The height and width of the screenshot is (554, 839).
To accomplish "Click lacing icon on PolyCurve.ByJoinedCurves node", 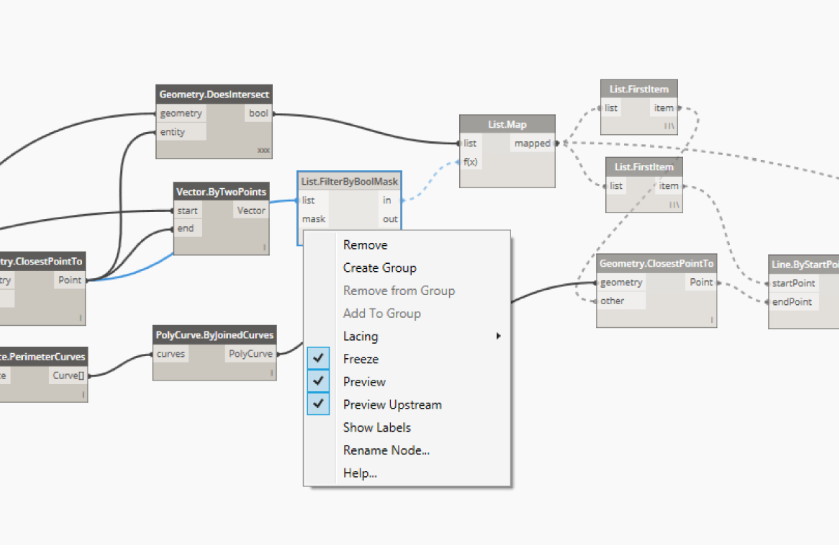I will [270, 373].
